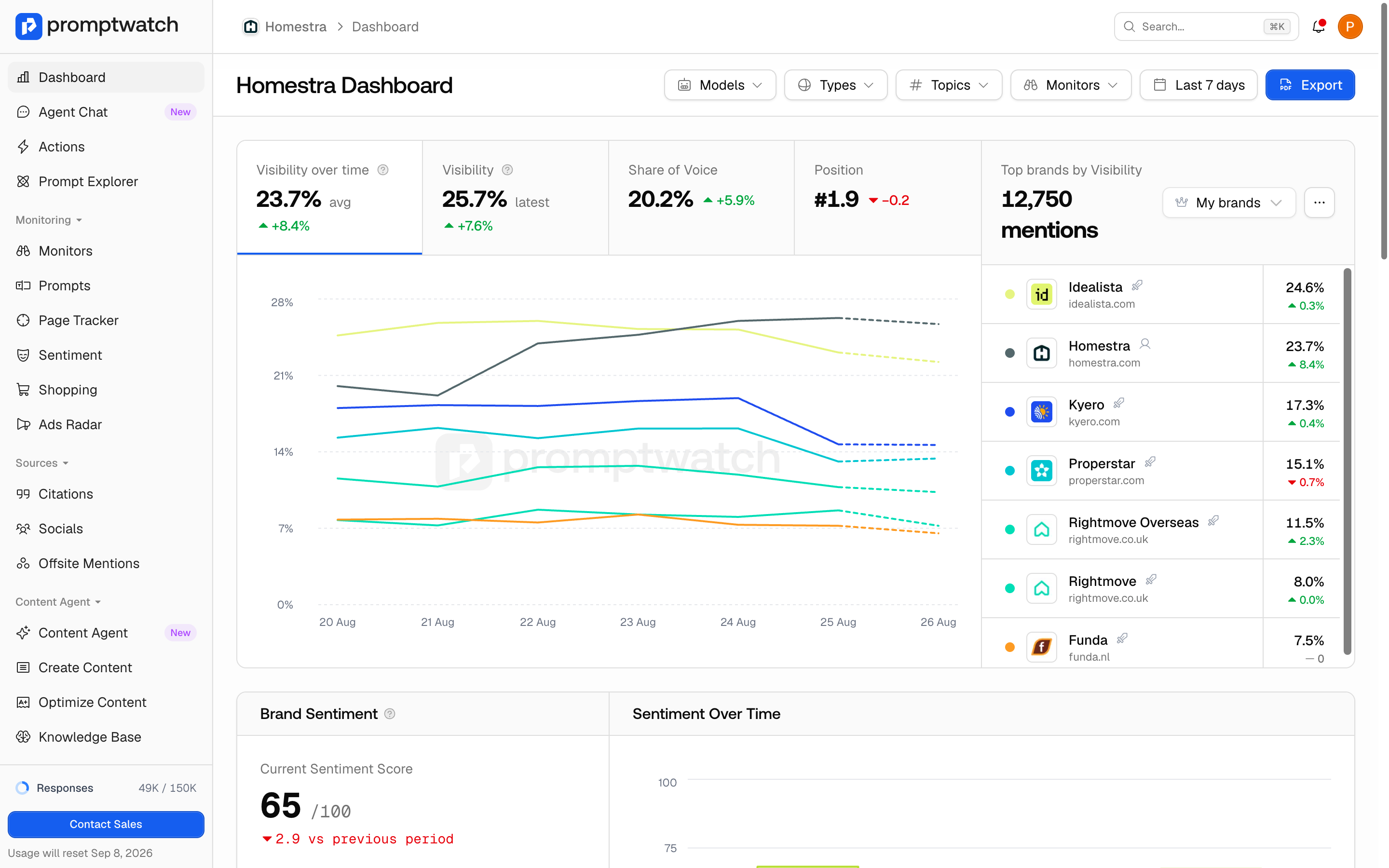
Task: Click the pin icon beside Rightmove
Action: tap(1151, 580)
